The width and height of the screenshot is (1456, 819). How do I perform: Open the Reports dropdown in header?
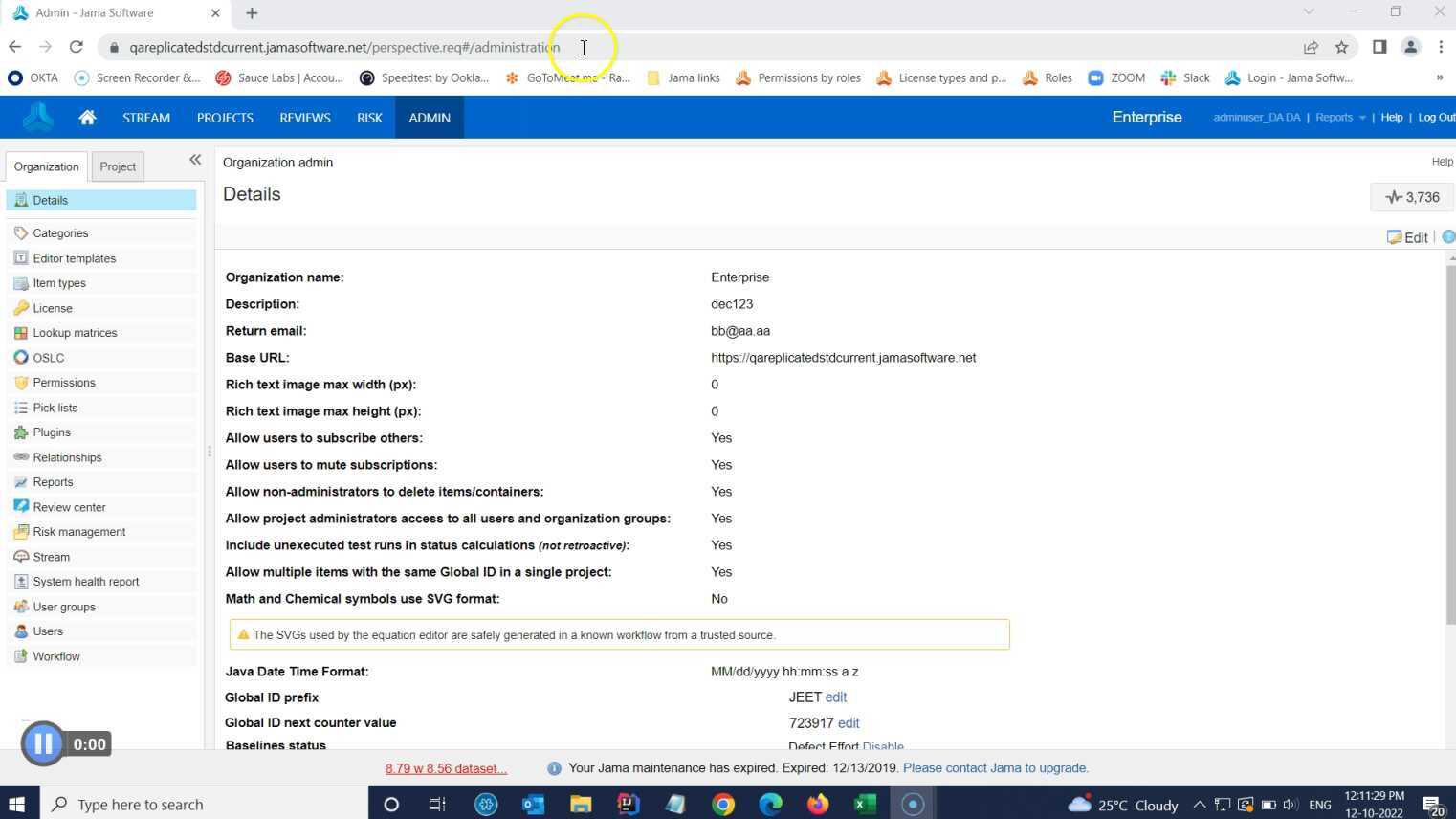coord(1339,118)
